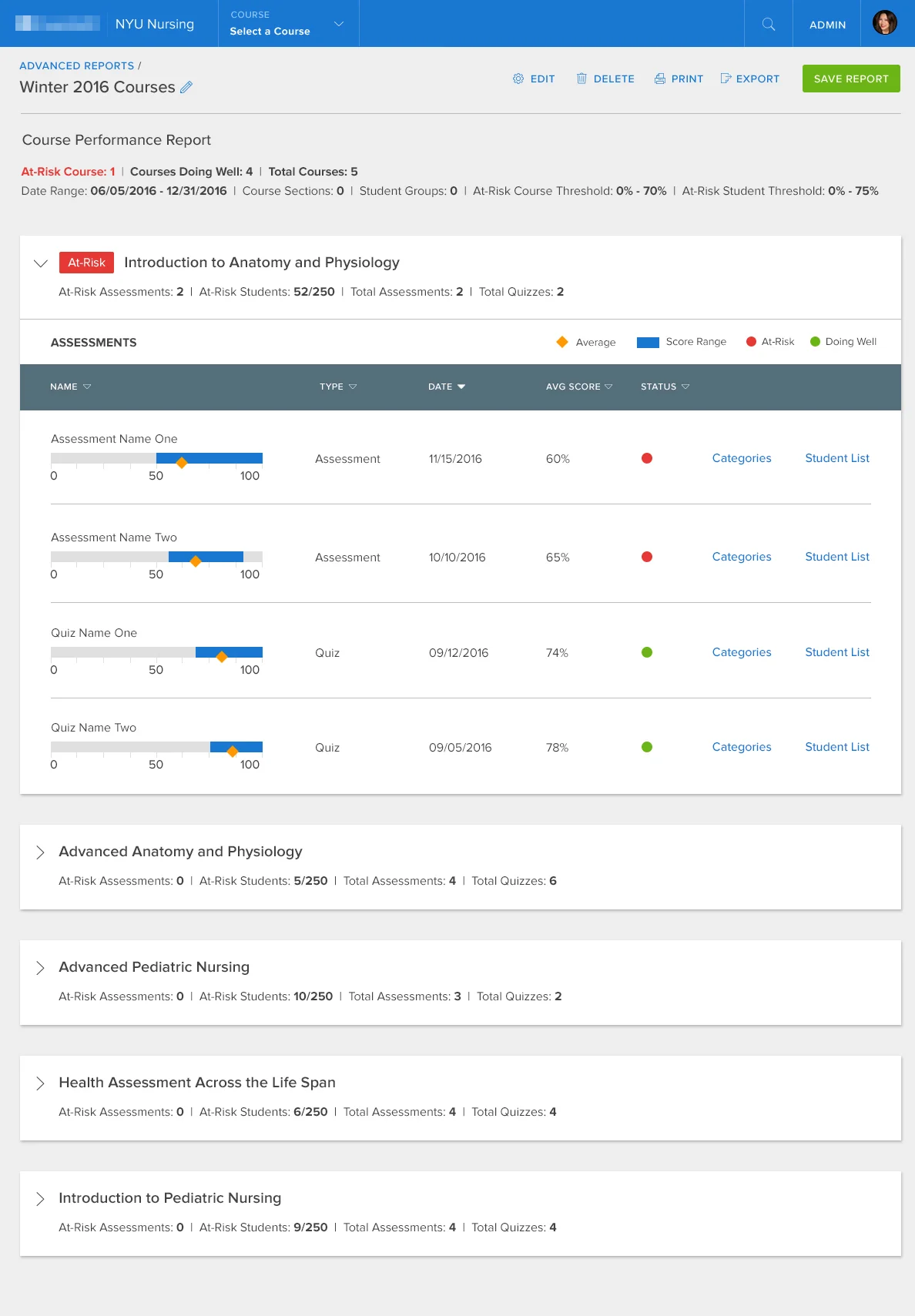Click the Assessment Name One label
This screenshot has width=915, height=1316.
[x=114, y=439]
